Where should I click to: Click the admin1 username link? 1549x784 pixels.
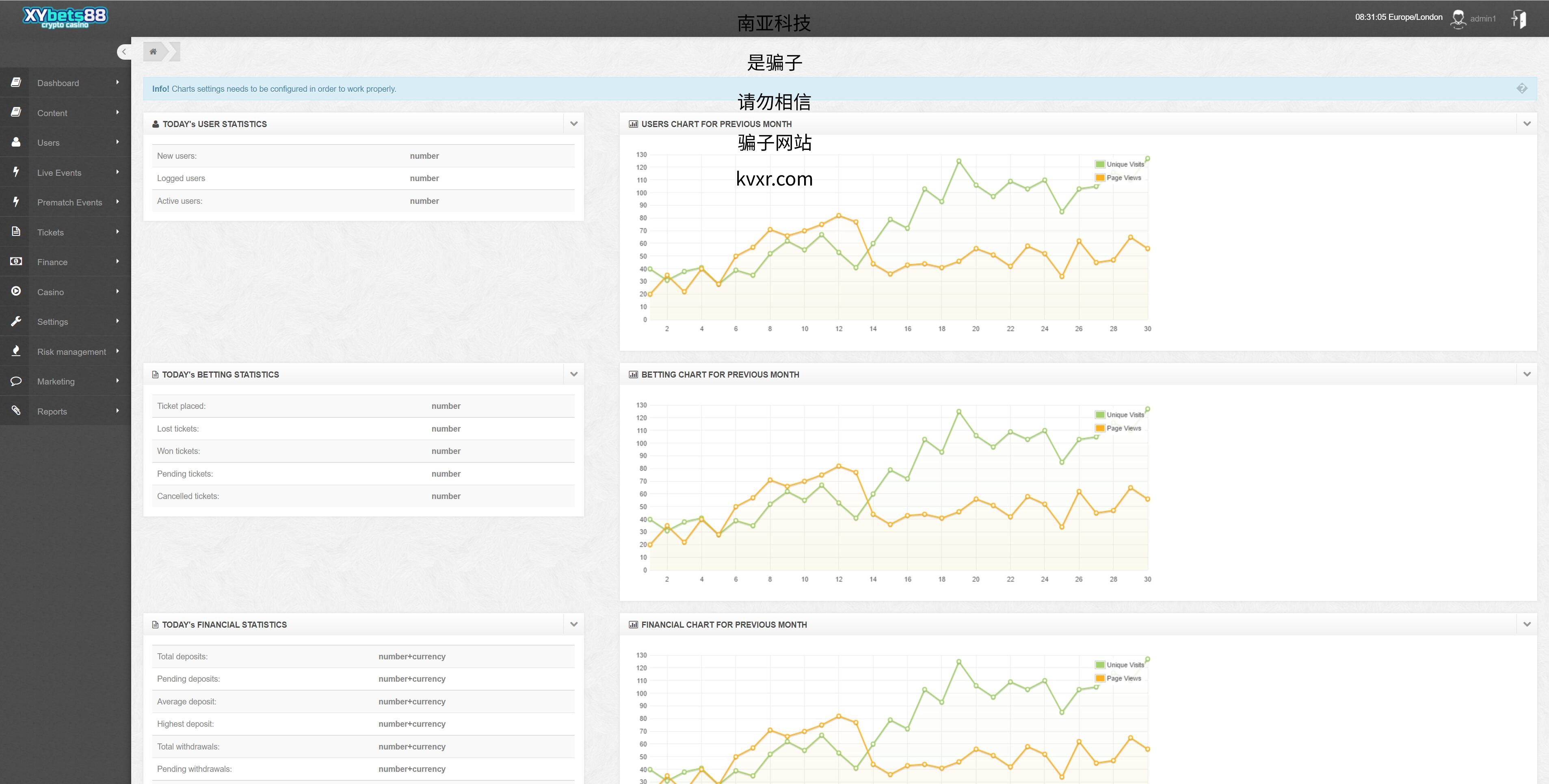pyautogui.click(x=1483, y=19)
